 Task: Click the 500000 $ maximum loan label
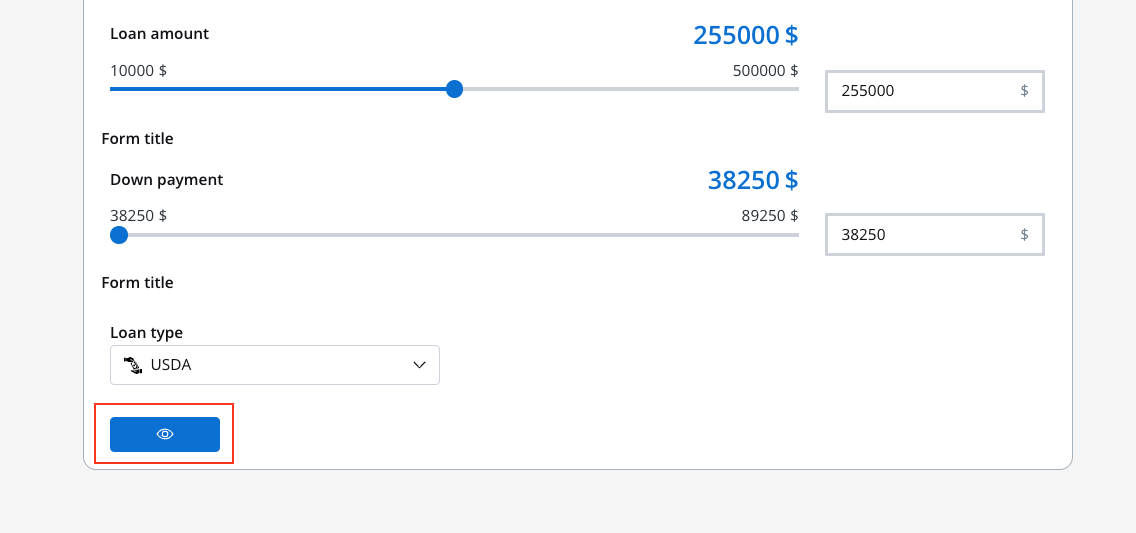765,71
